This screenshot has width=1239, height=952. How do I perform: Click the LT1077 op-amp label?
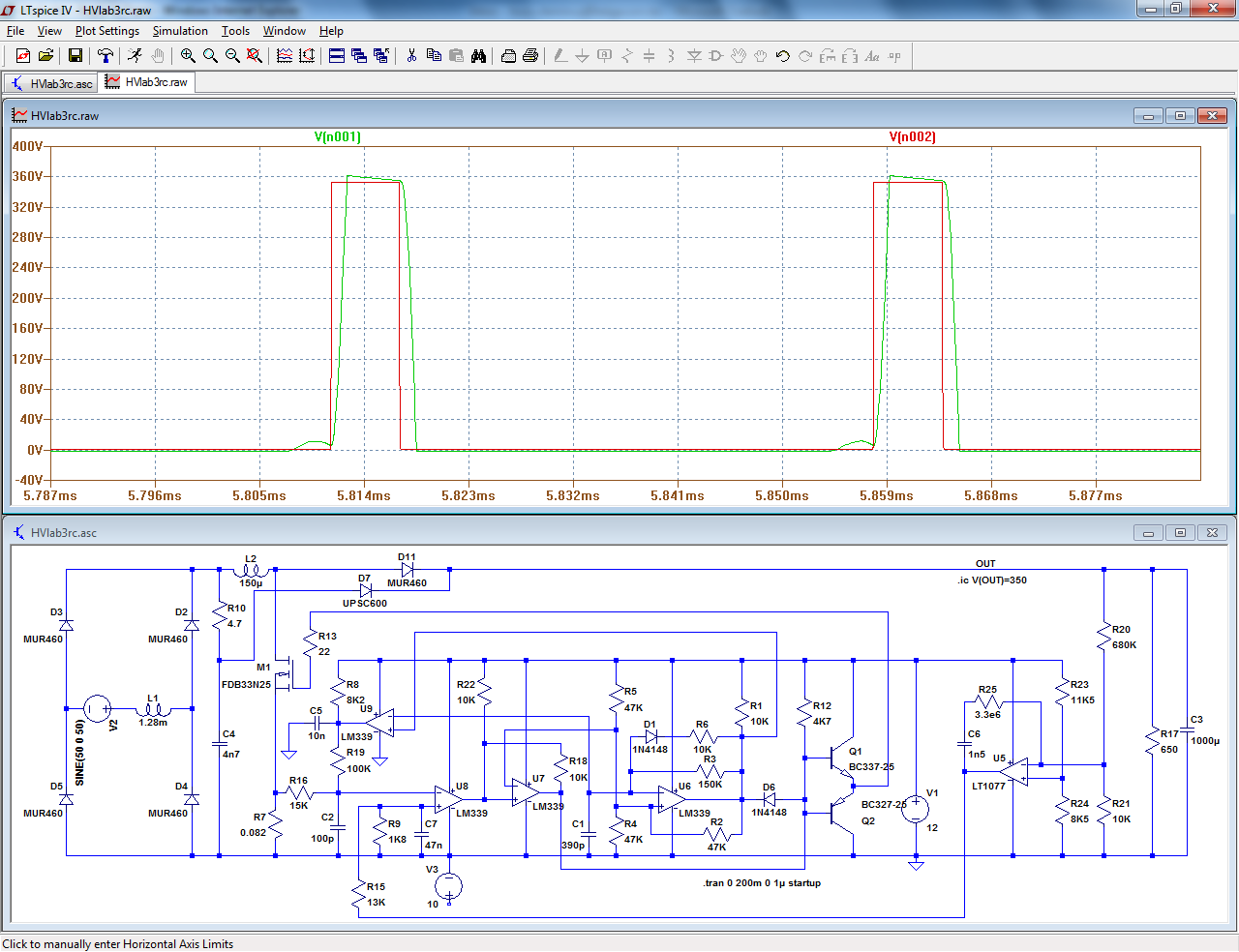[x=988, y=787]
